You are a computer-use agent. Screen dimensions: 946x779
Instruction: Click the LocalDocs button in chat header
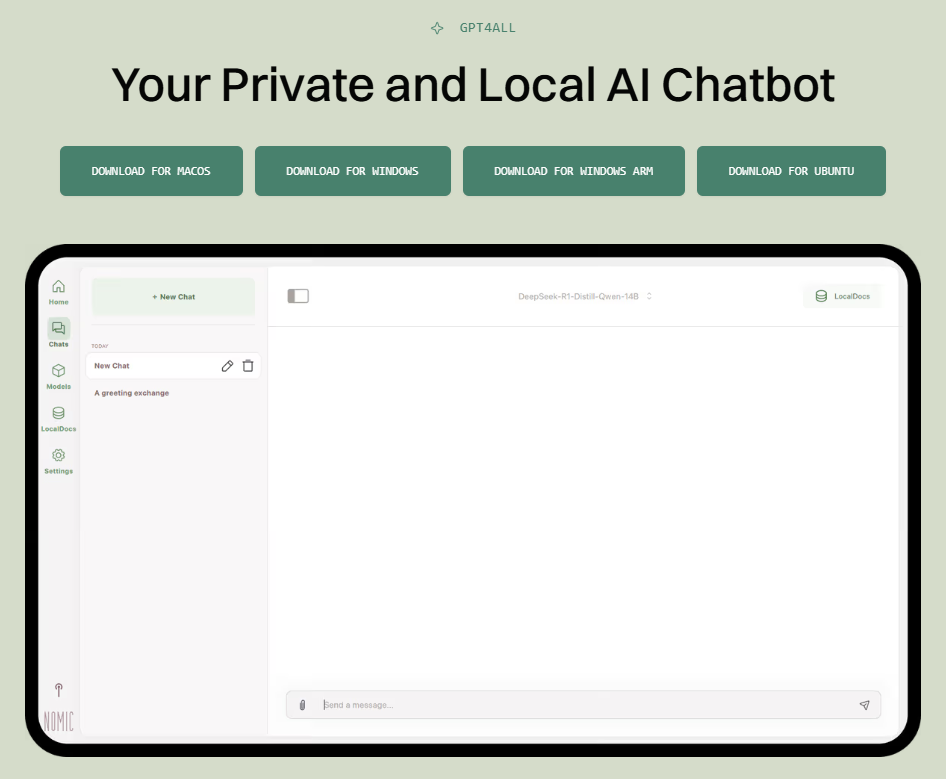point(842,296)
